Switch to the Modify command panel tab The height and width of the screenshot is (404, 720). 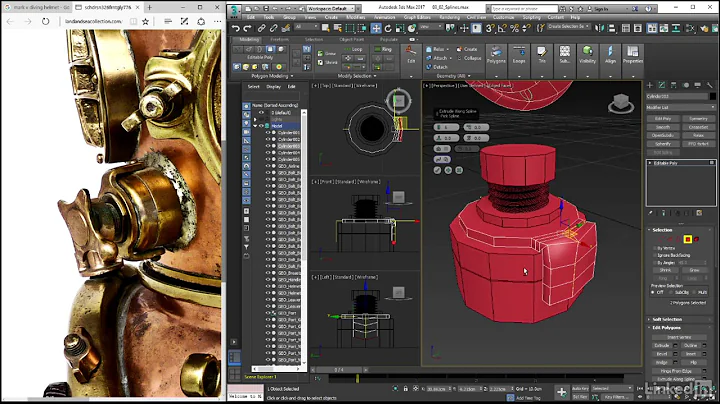point(662,85)
